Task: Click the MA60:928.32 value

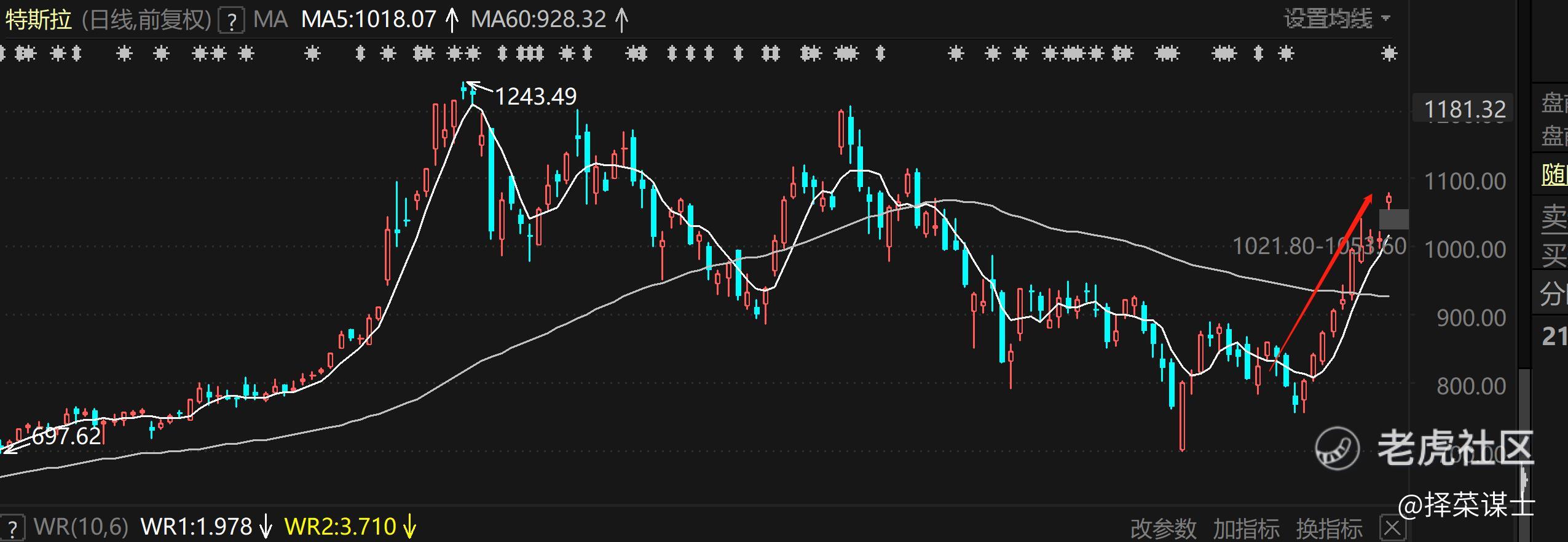Action: (539, 20)
